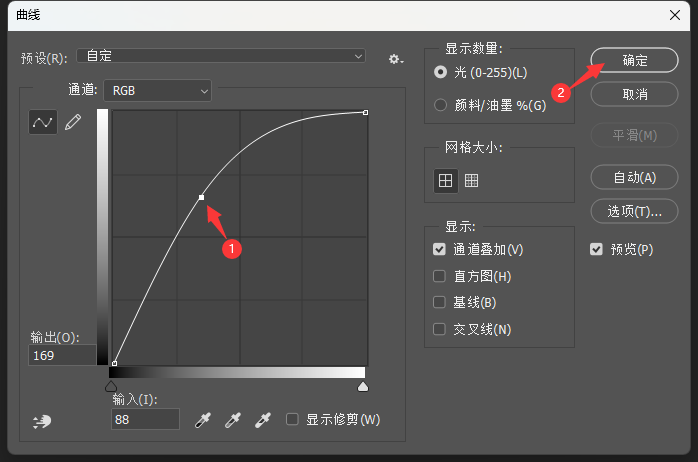The height and width of the screenshot is (462, 698).
Task: Pick the black point eyedropper
Action: click(203, 420)
